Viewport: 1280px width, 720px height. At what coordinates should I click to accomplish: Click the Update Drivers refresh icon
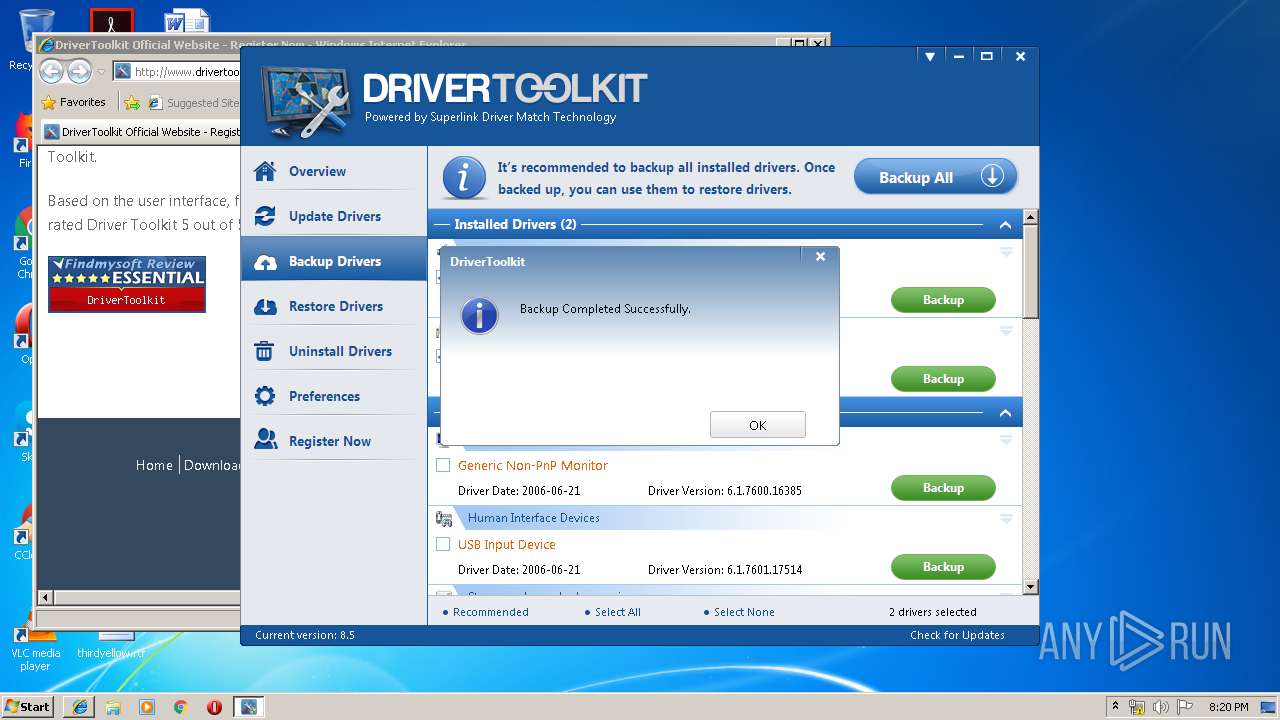pyautogui.click(x=265, y=216)
